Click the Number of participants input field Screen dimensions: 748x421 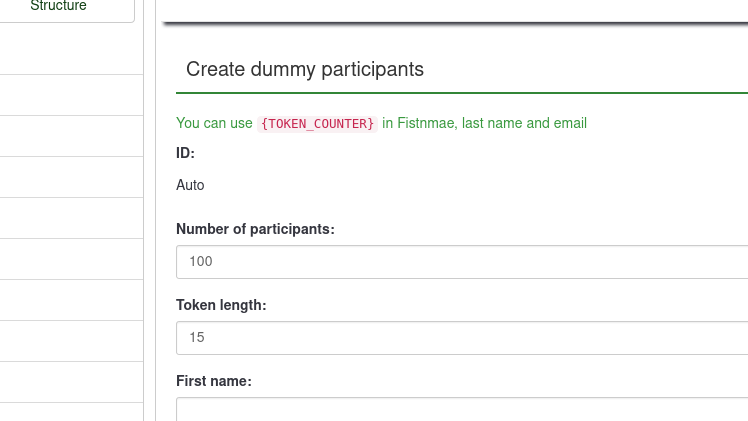pyautogui.click(x=461, y=261)
